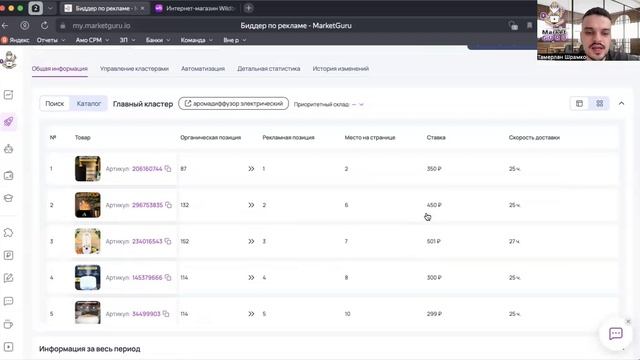640x360 pixels.
Task: Open аромадиффузор электрический cluster link
Action: [x=233, y=104]
